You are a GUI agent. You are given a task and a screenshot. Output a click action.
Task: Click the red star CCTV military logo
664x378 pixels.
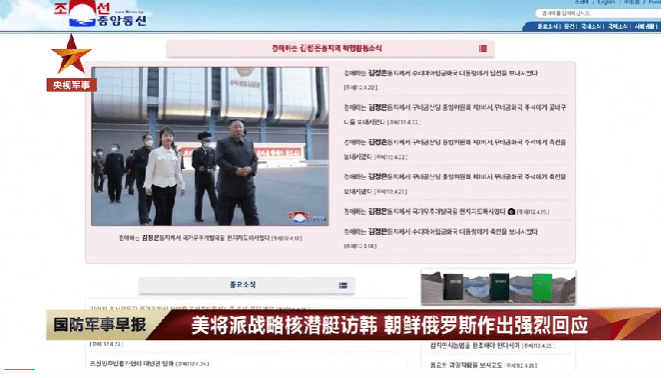71,54
